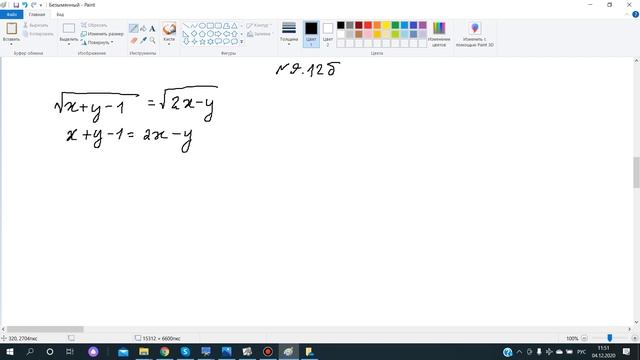
Task: Open Edit colors (Изменение цветов) dialog
Action: (439, 34)
